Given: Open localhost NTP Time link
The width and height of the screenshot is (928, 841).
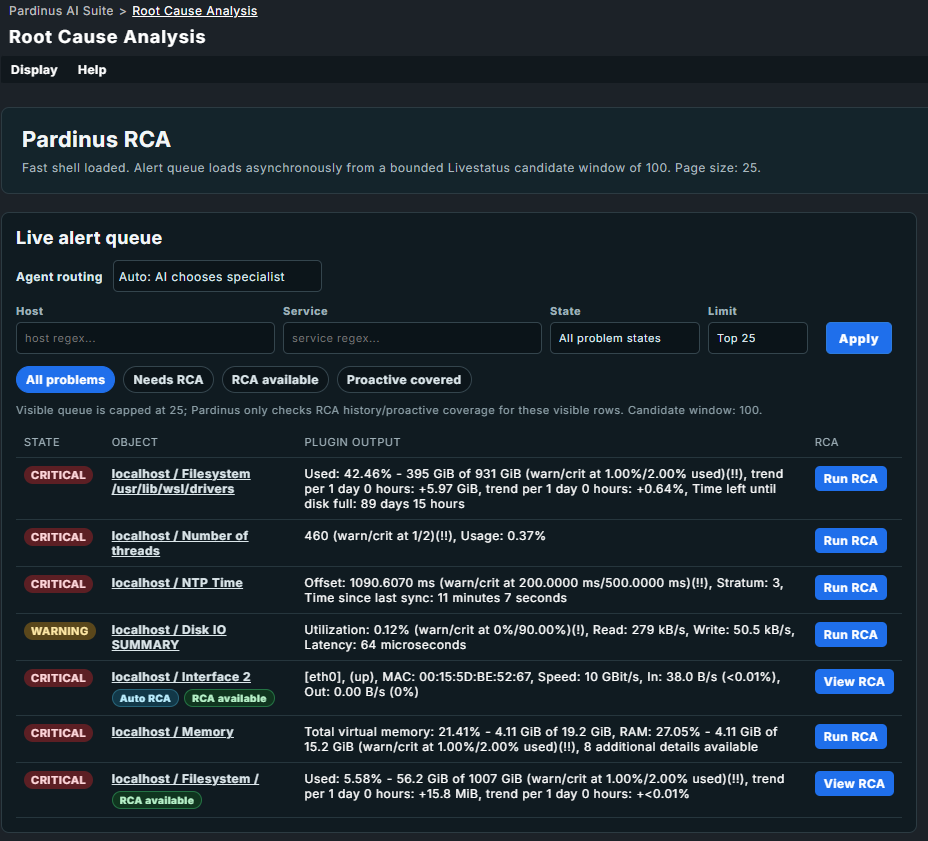Looking at the screenshot, I should (x=177, y=582).
